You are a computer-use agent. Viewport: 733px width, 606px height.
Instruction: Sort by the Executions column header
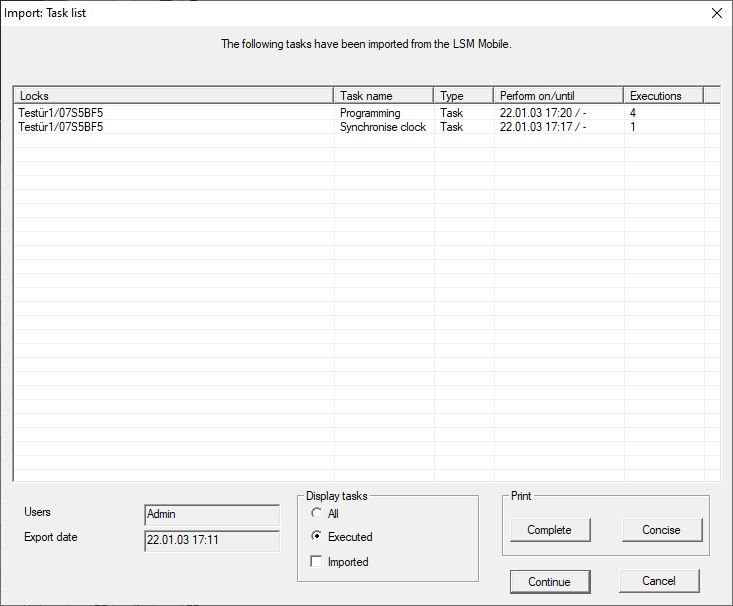tap(663, 96)
